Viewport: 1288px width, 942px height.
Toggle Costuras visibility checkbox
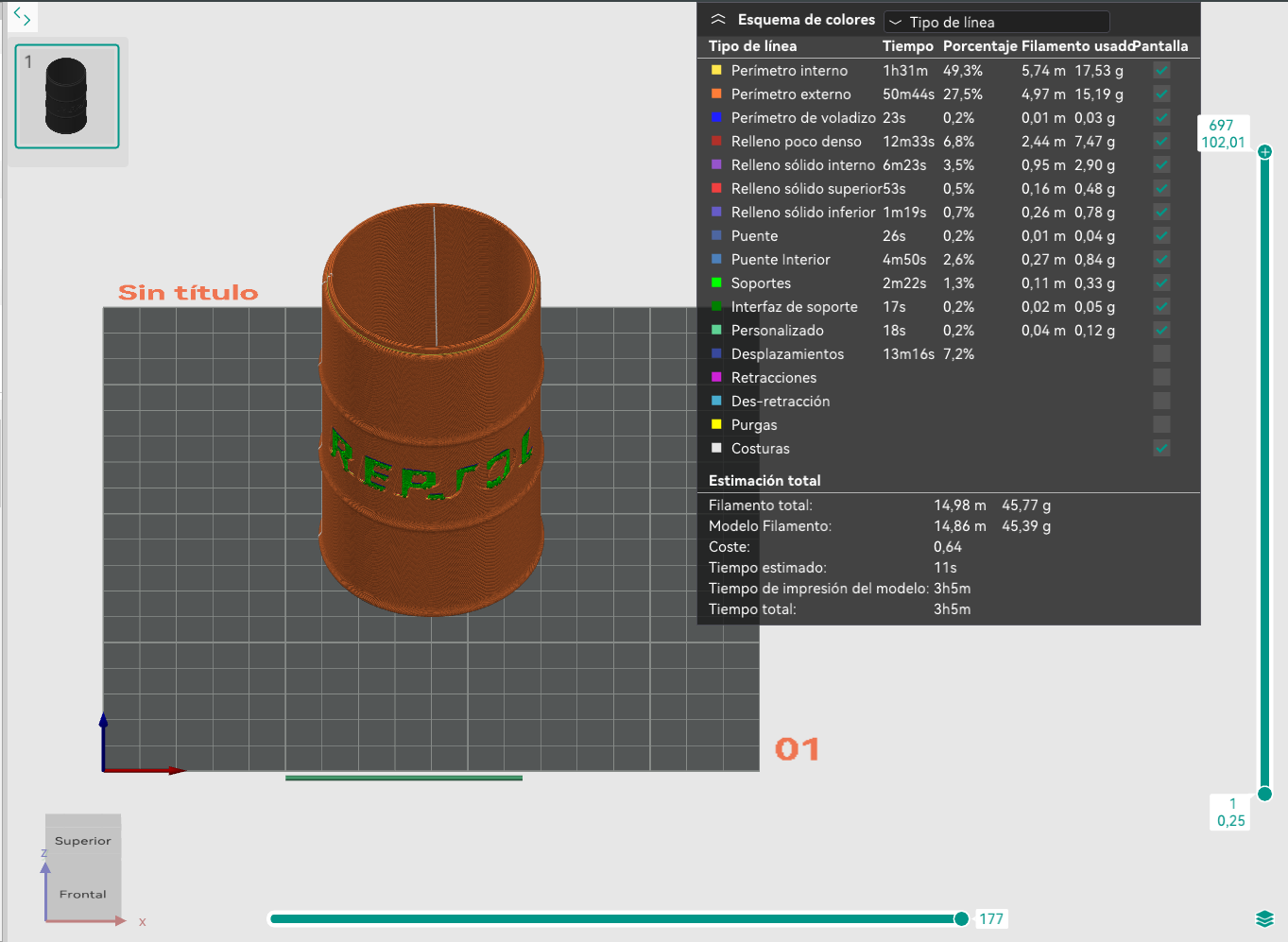pyautogui.click(x=1161, y=448)
